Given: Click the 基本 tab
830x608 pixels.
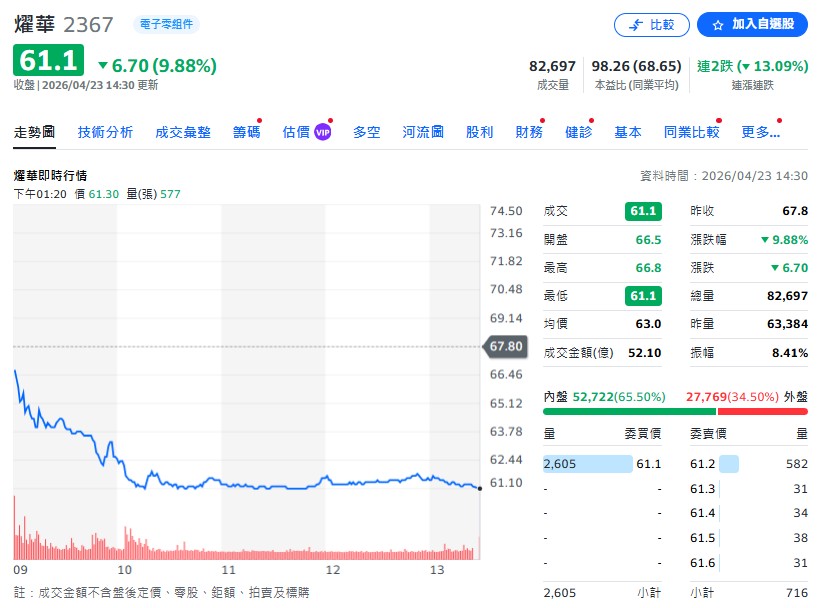Looking at the screenshot, I should coord(628,132).
